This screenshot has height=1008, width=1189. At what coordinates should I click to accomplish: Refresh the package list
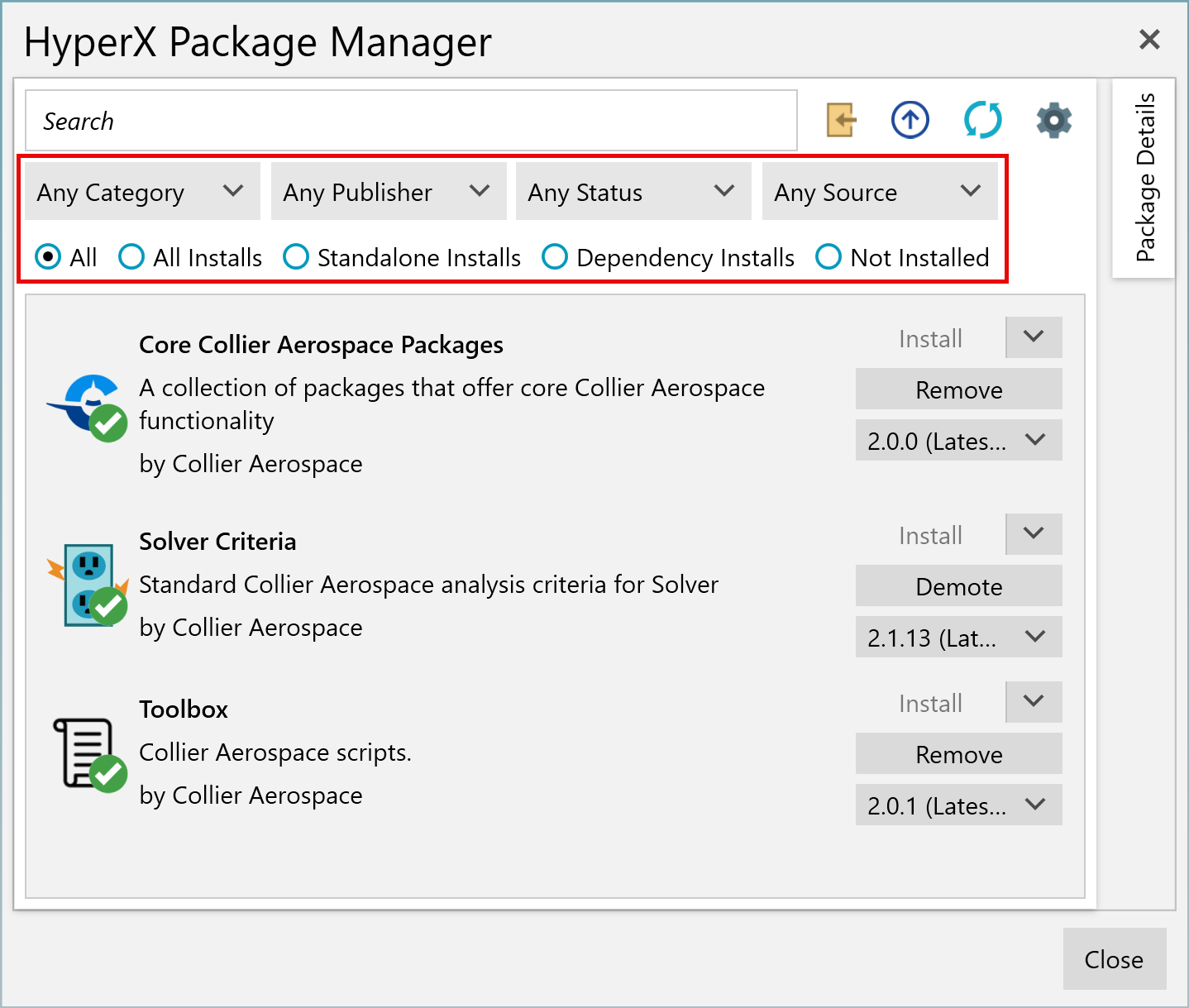[982, 120]
